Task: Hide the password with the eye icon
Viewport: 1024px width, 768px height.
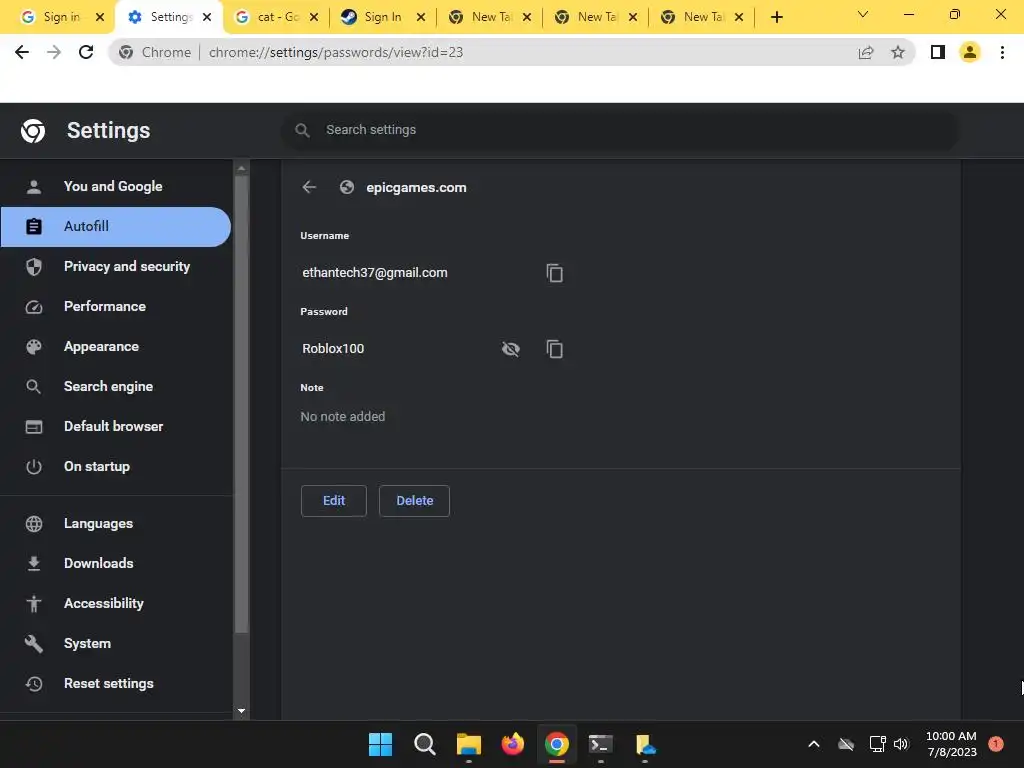Action: coord(511,349)
